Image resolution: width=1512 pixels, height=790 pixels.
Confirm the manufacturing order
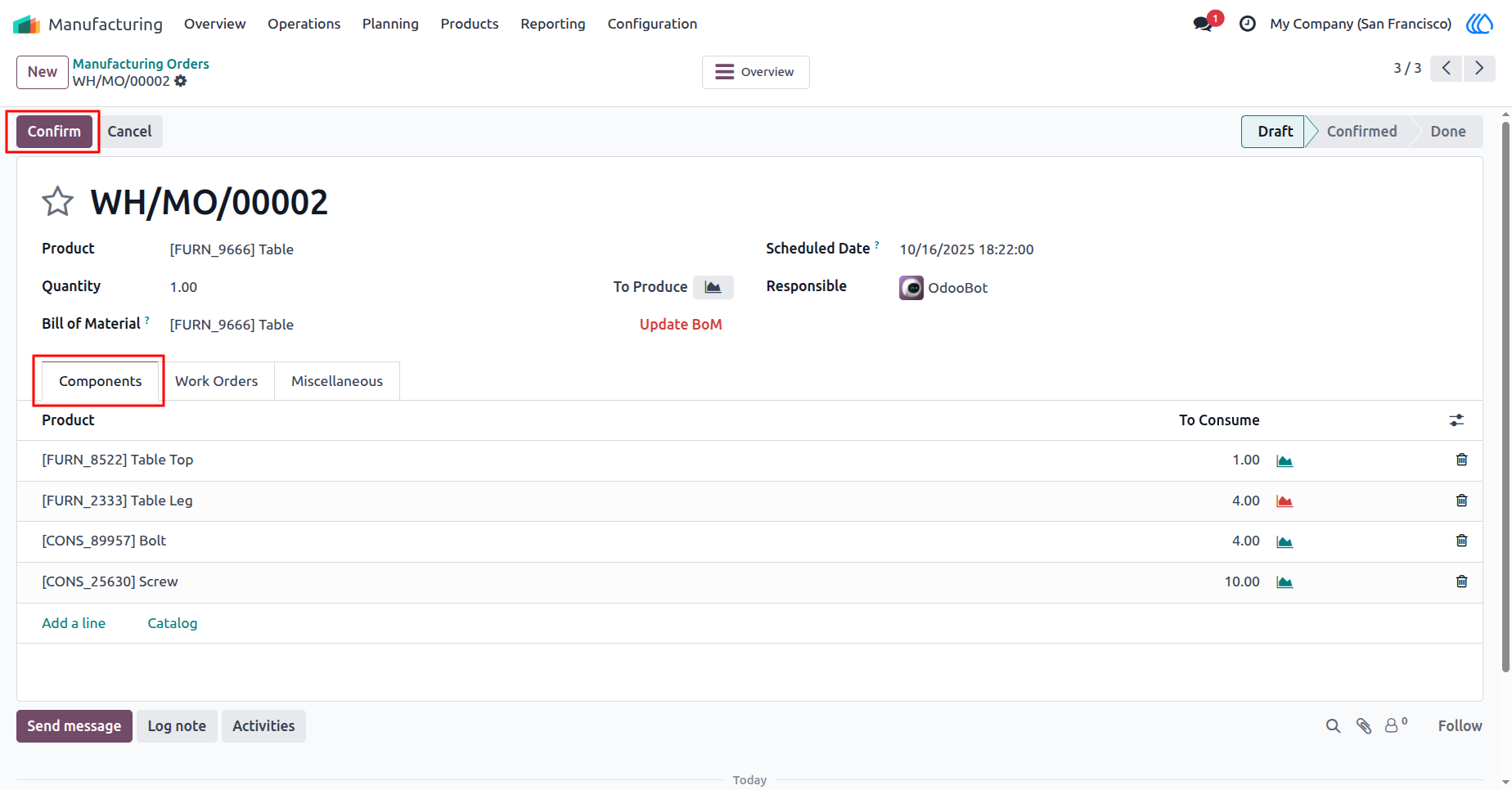54,132
